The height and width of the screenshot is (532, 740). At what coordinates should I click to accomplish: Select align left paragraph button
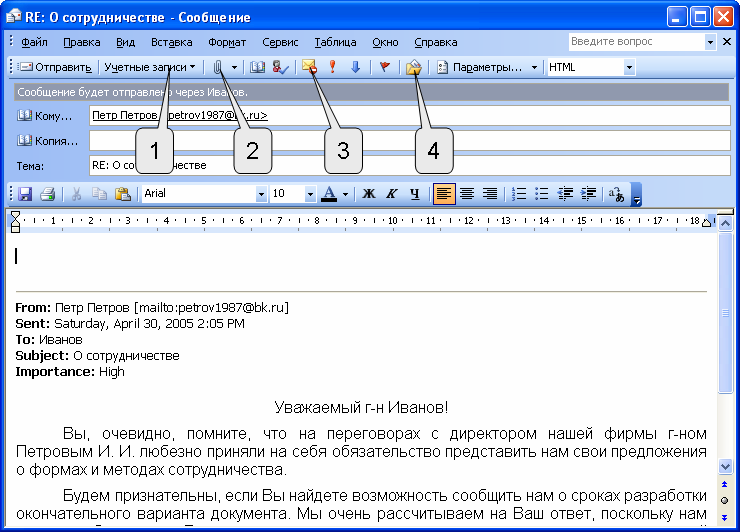tap(444, 194)
